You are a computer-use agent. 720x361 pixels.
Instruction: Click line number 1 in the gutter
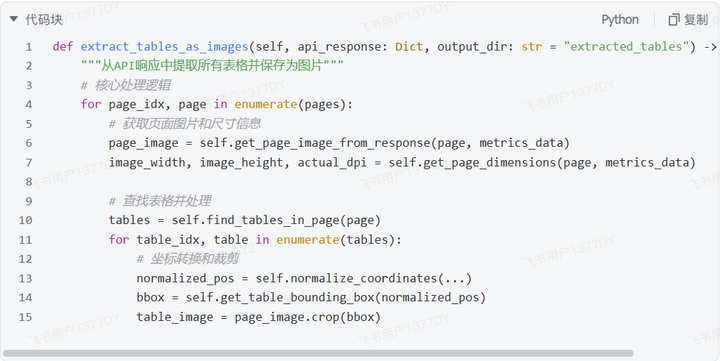[29, 47]
